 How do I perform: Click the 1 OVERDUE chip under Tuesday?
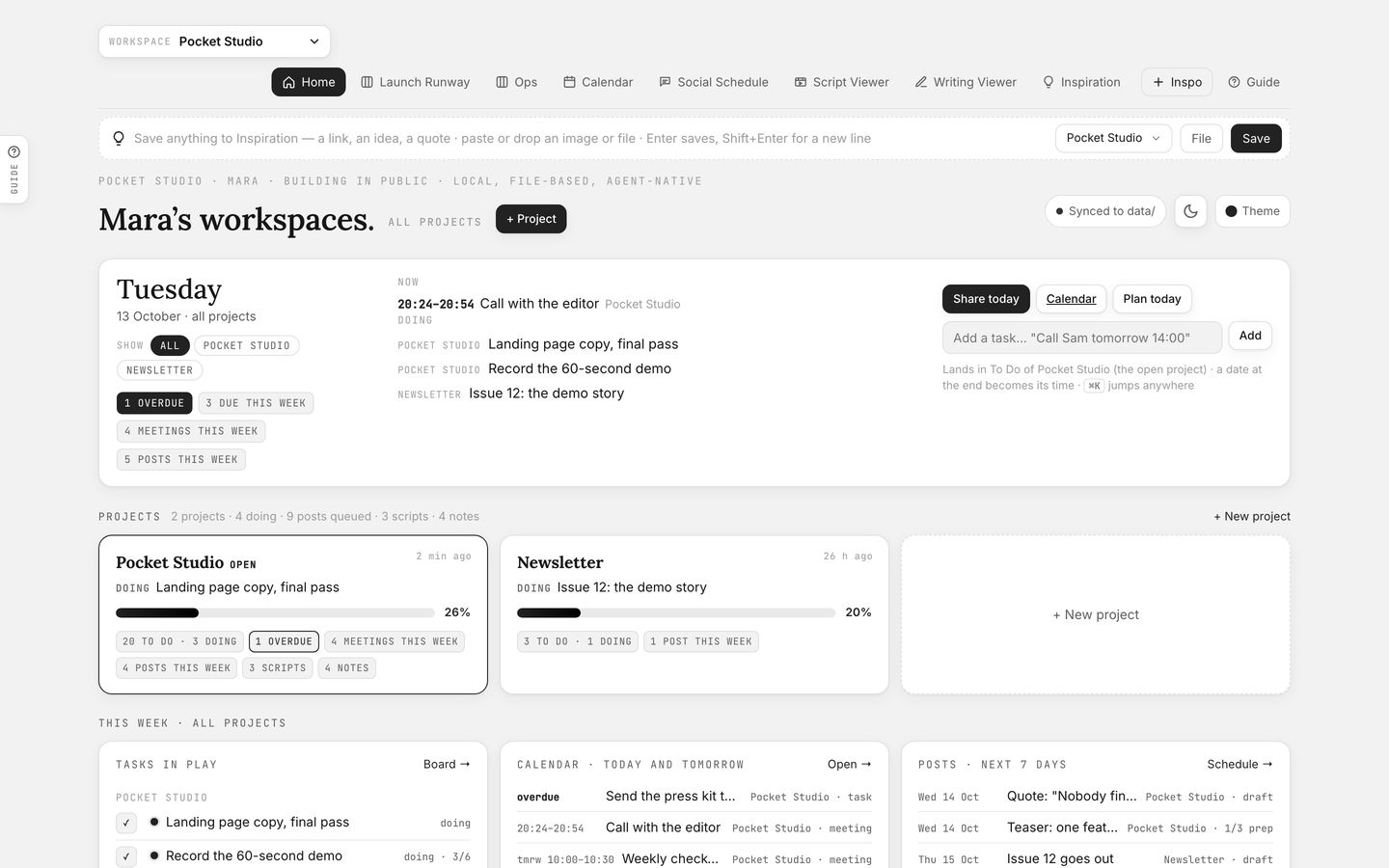pos(154,403)
